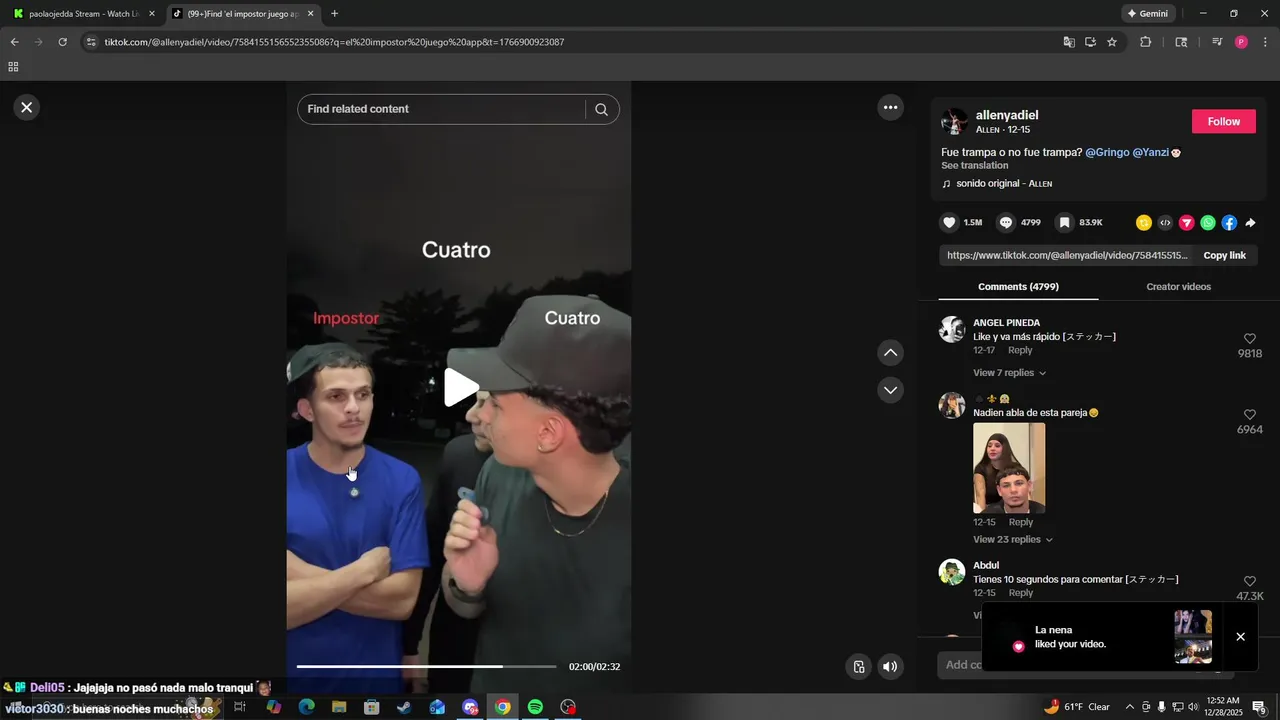Image resolution: width=1280 pixels, height=720 pixels.
Task: Go to next video with down arrow
Action: 890,389
